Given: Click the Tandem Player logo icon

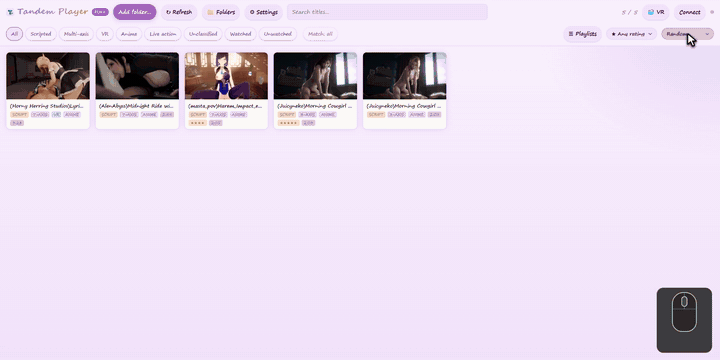Looking at the screenshot, I should pos(10,12).
